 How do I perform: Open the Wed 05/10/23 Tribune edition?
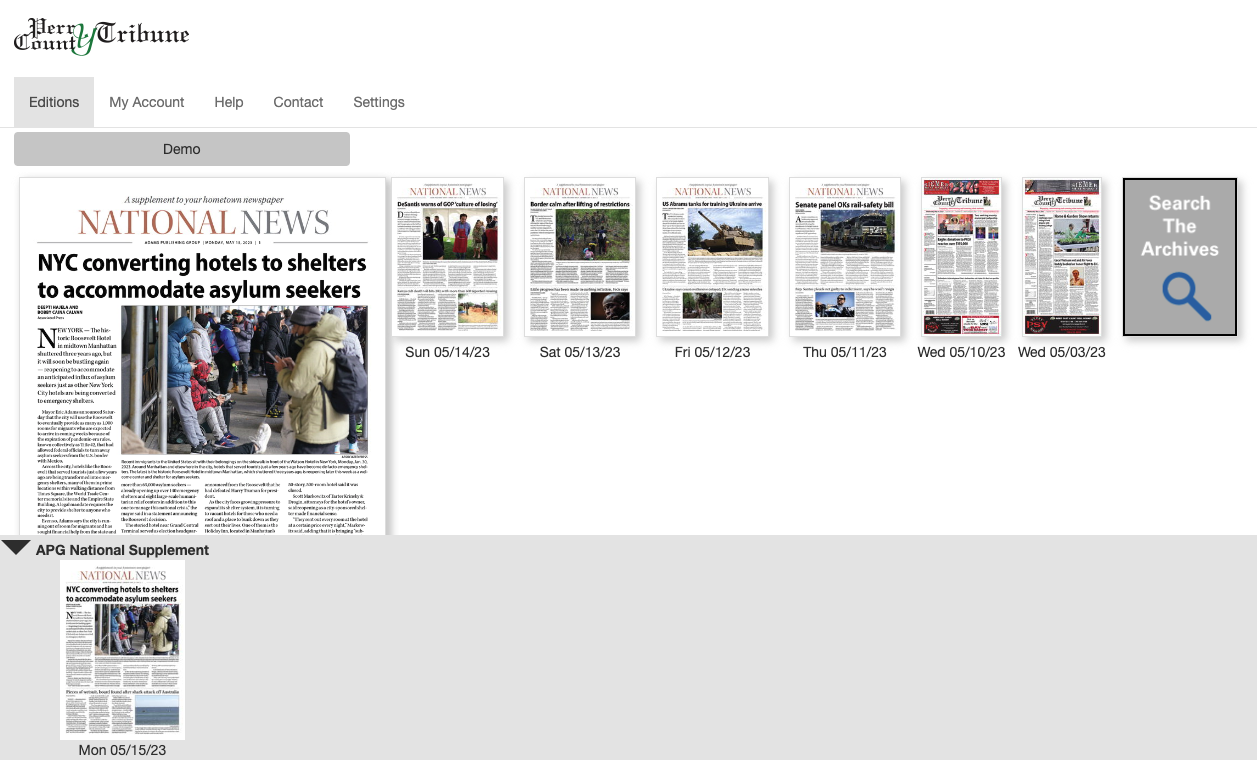pyautogui.click(x=961, y=257)
